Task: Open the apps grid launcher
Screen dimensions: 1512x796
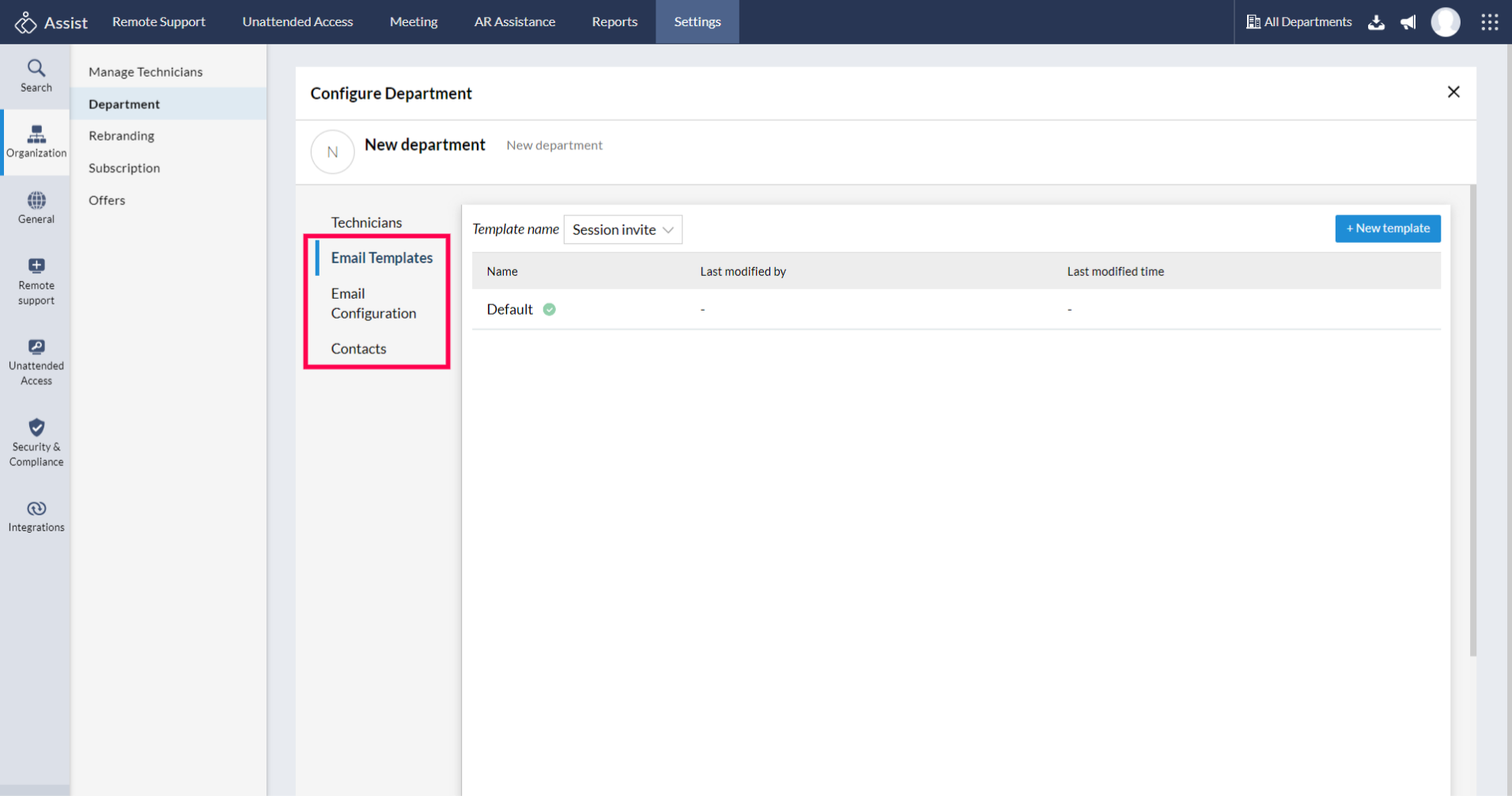Action: pos(1489,22)
